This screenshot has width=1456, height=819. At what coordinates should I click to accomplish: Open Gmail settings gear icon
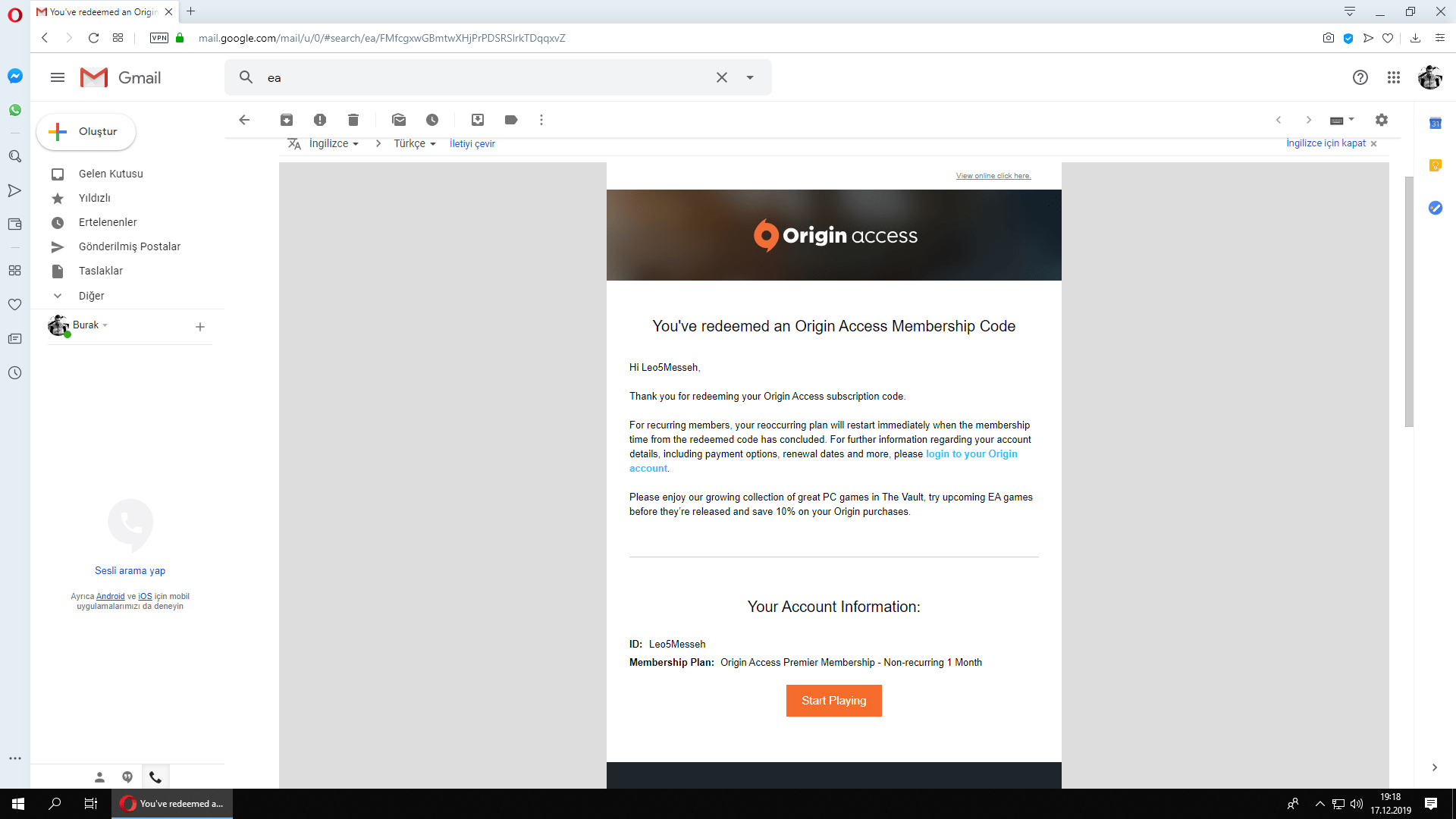coord(1382,120)
